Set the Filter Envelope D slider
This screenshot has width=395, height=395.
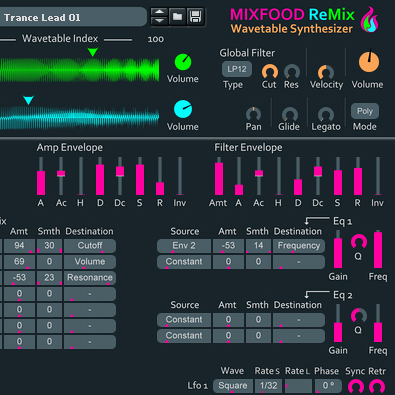[298, 176]
